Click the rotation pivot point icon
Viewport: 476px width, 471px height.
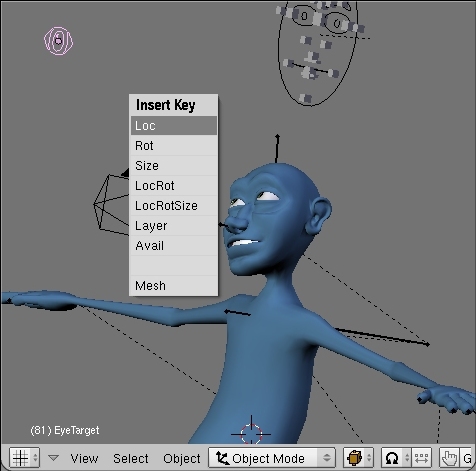coord(392,458)
